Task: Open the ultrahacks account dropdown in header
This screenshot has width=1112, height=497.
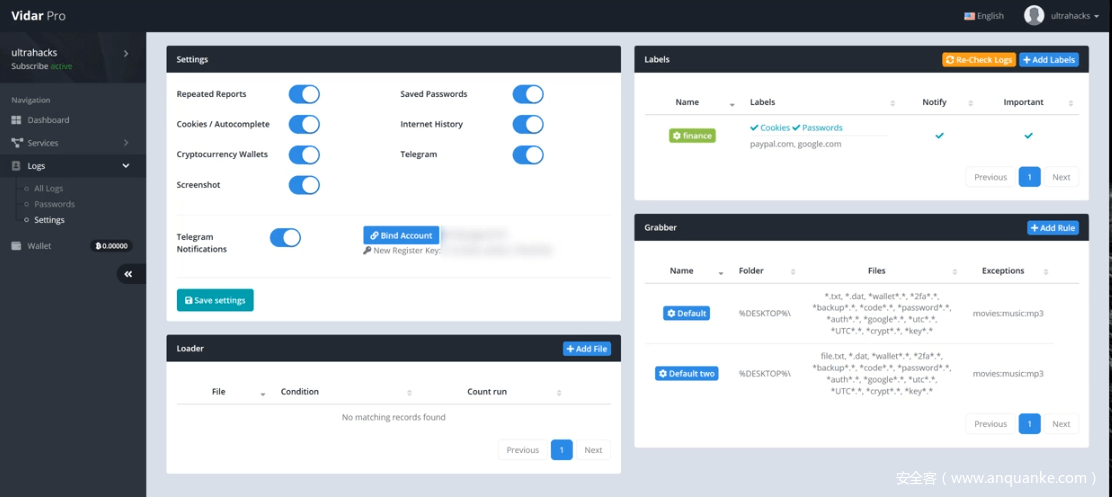Action: coord(1074,16)
